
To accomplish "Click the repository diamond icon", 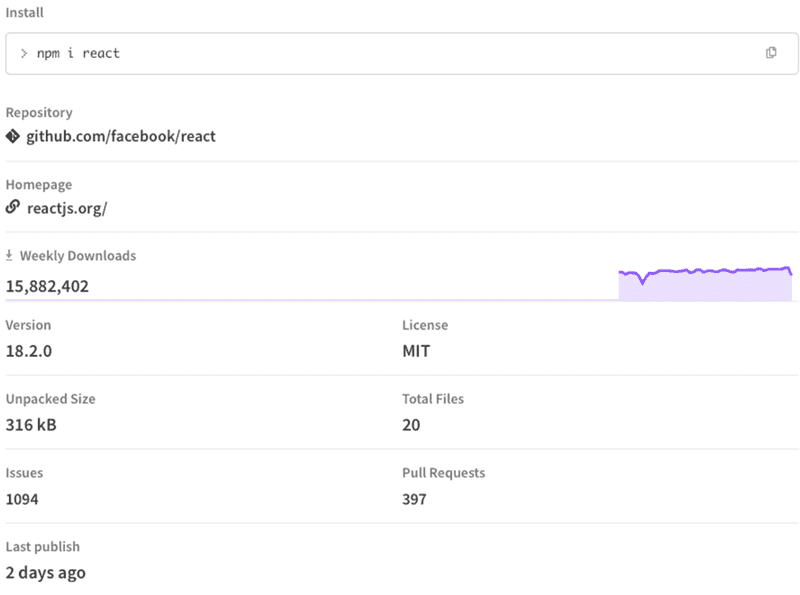I will click(x=12, y=136).
